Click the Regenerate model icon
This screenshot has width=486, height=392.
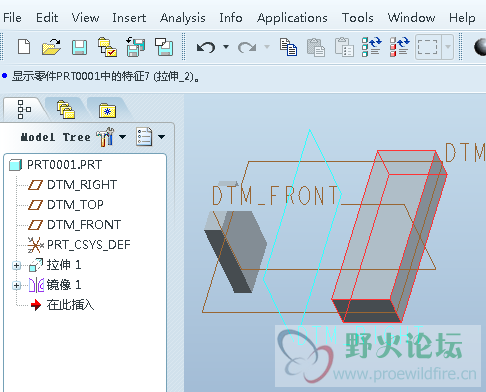pos(372,47)
